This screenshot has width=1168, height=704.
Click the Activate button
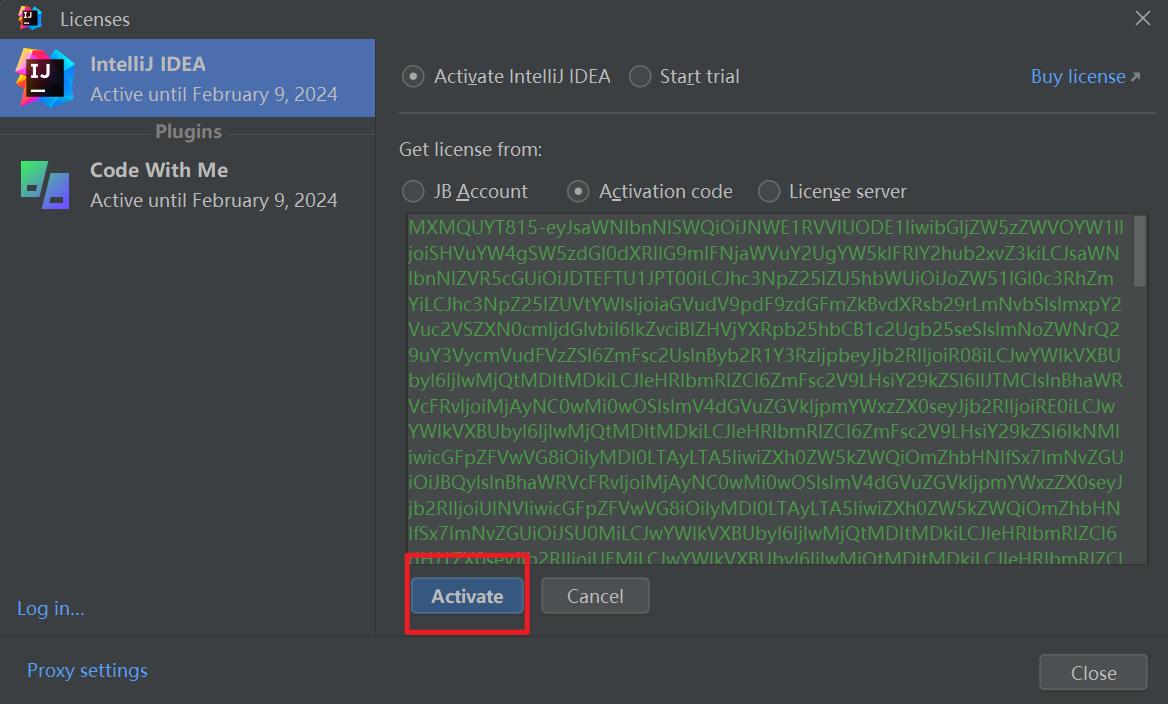(x=466, y=595)
